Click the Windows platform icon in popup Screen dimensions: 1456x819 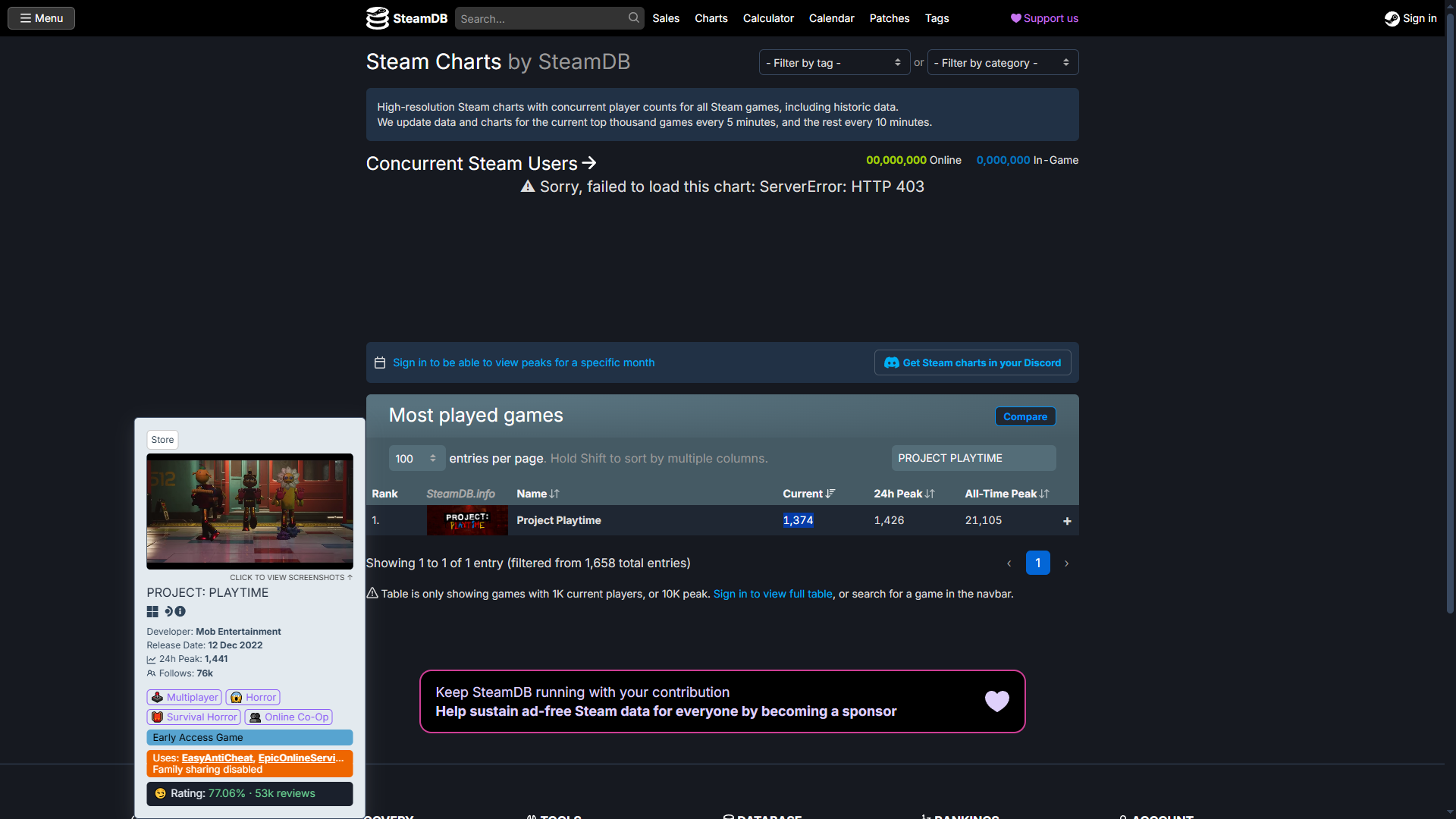coord(152,612)
